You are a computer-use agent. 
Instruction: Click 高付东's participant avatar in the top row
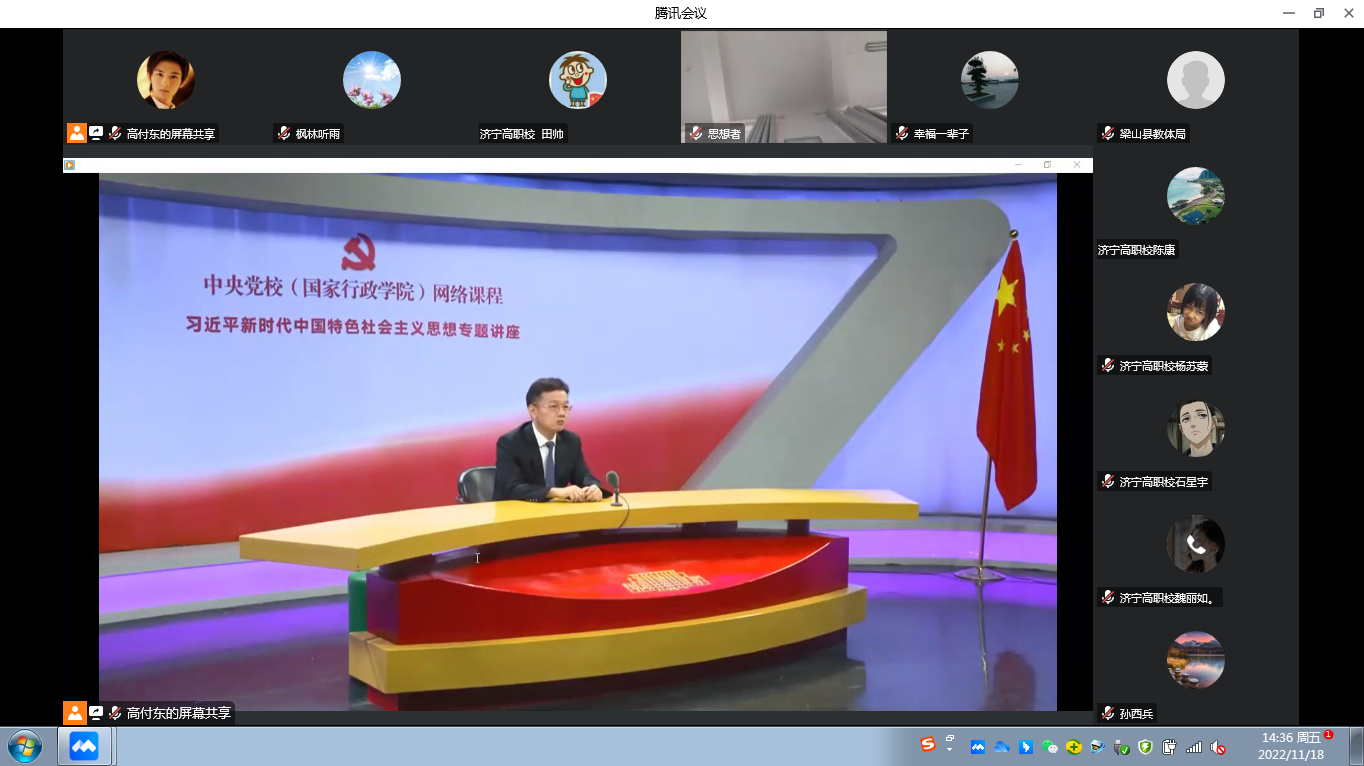166,80
